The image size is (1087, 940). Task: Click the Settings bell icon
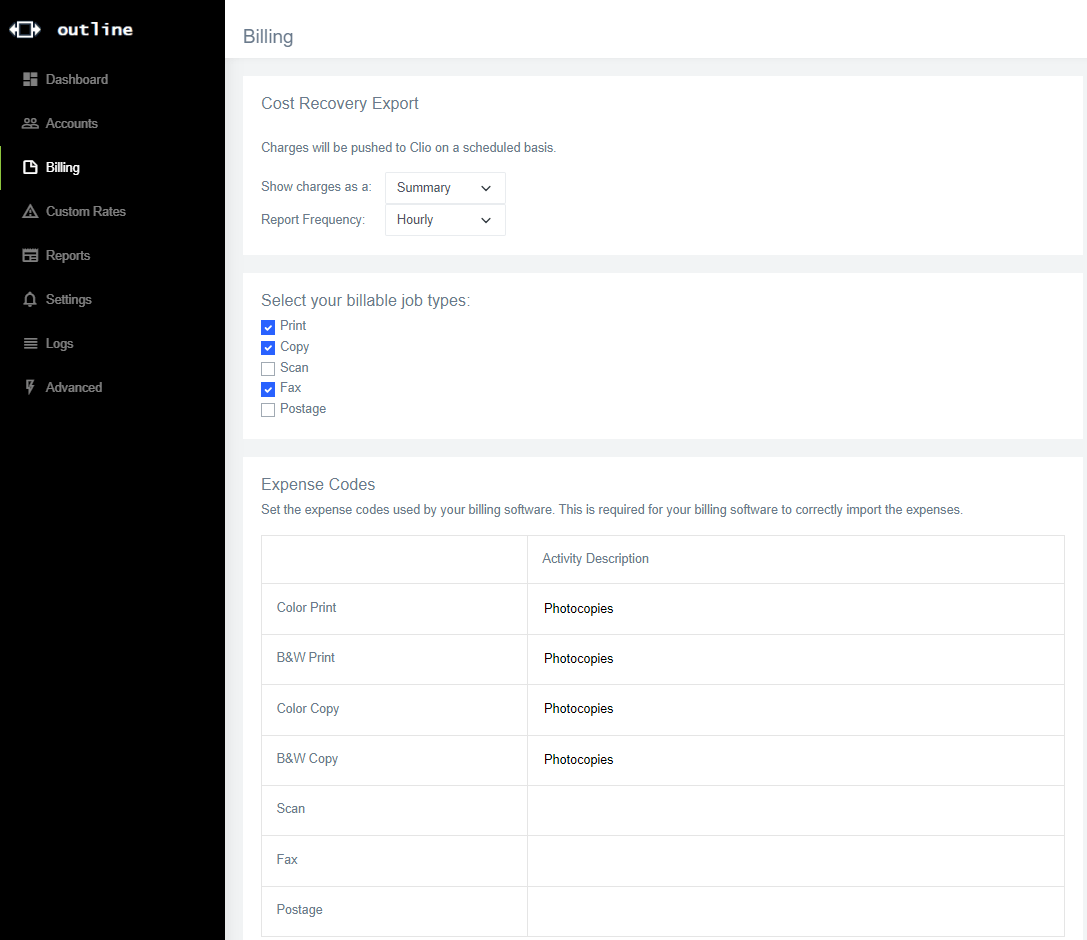pyautogui.click(x=30, y=299)
